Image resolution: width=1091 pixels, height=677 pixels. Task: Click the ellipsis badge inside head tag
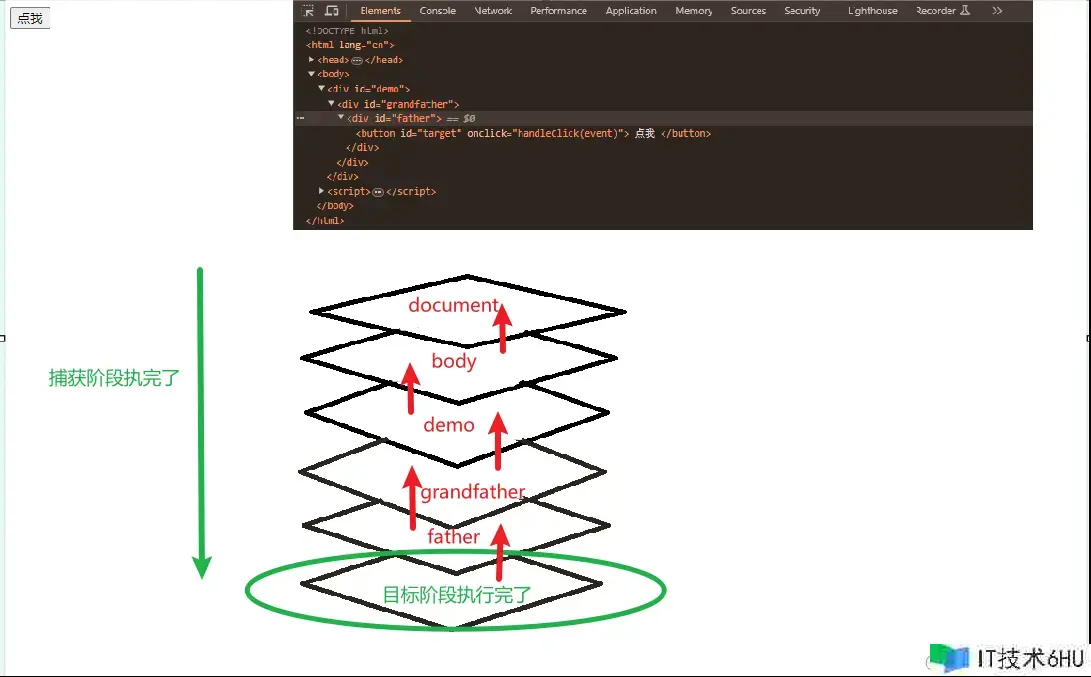pyautogui.click(x=357, y=61)
